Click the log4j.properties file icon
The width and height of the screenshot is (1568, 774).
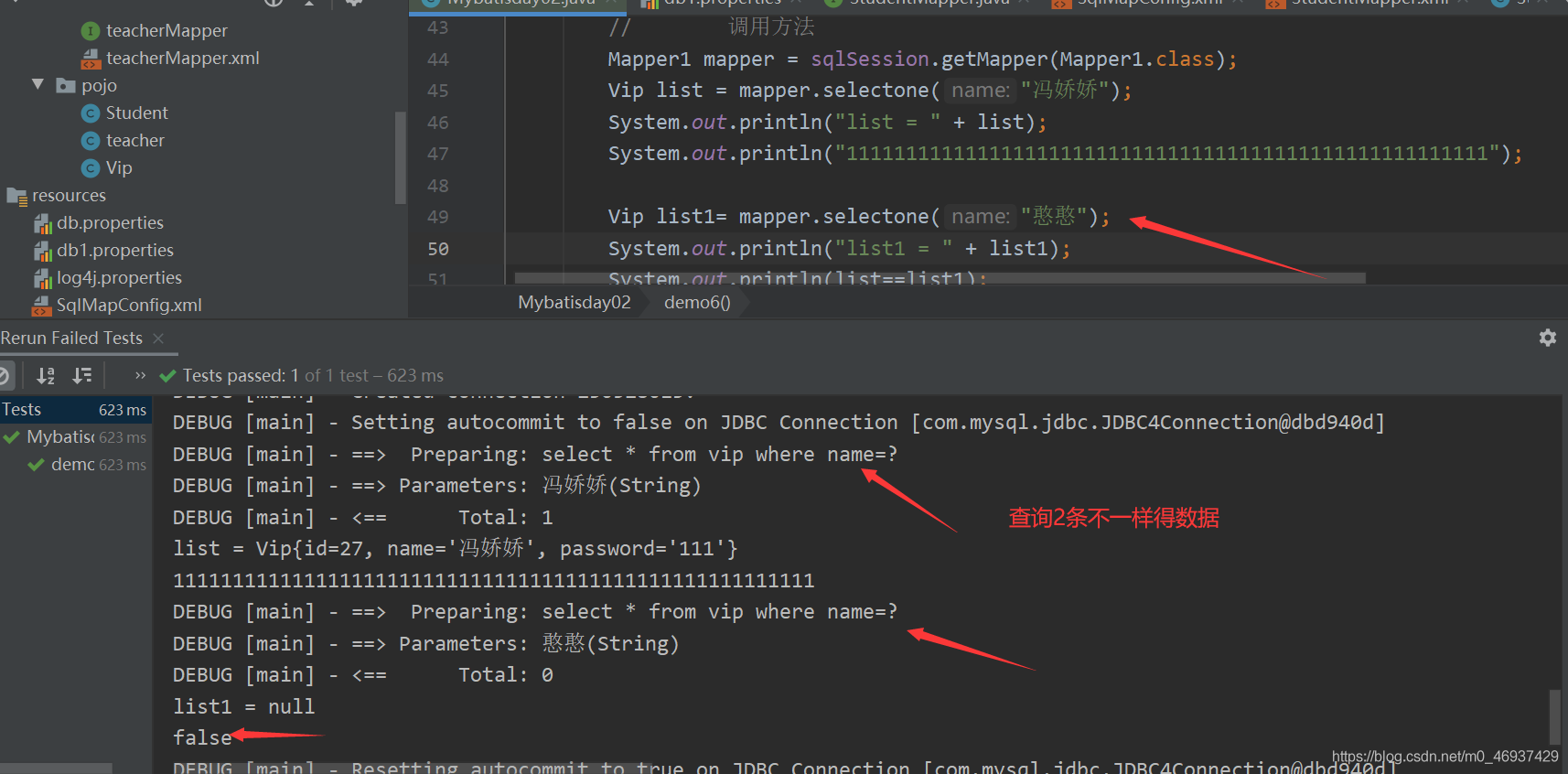pyautogui.click(x=42, y=278)
